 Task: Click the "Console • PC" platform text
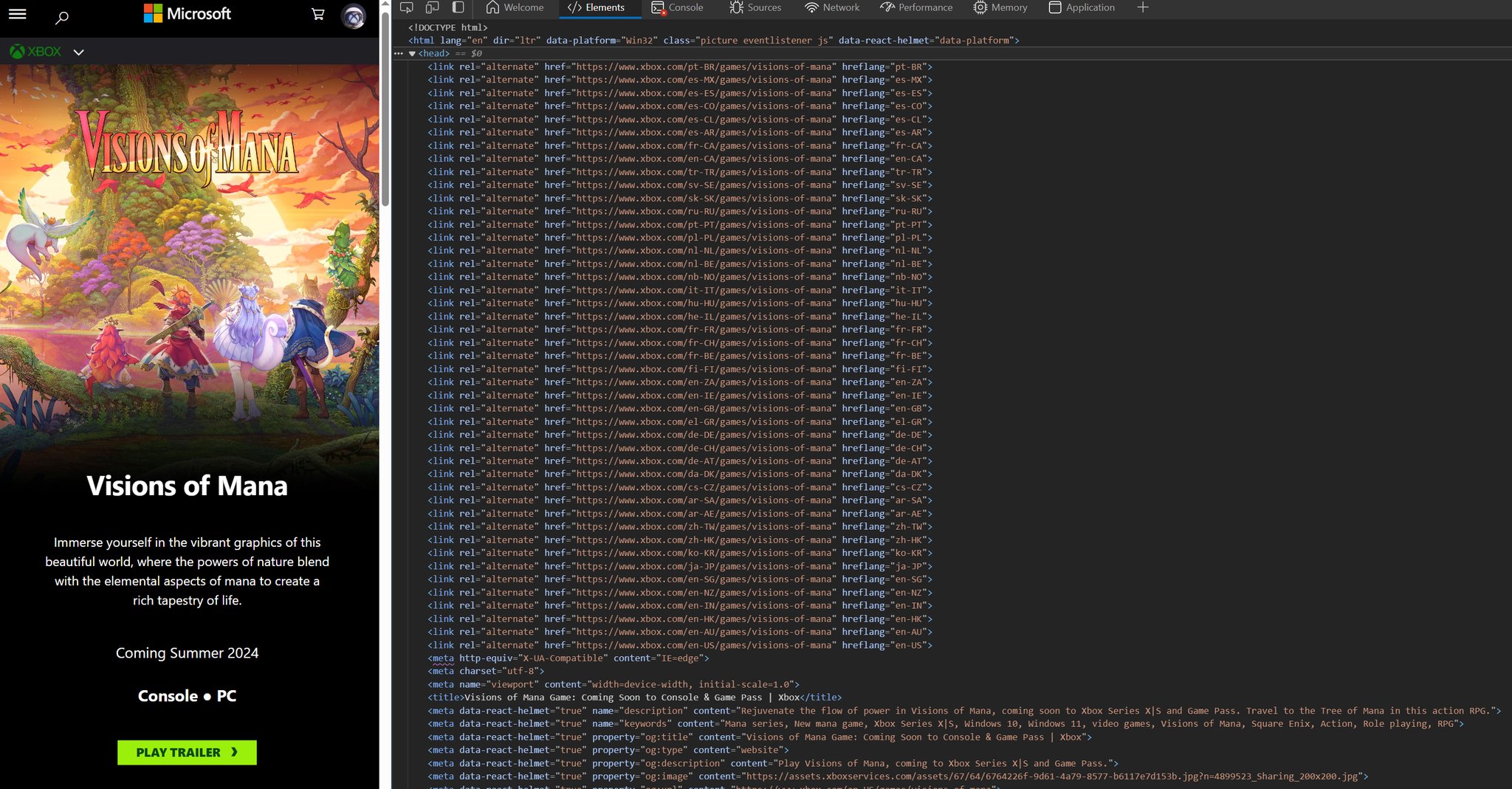click(x=188, y=696)
